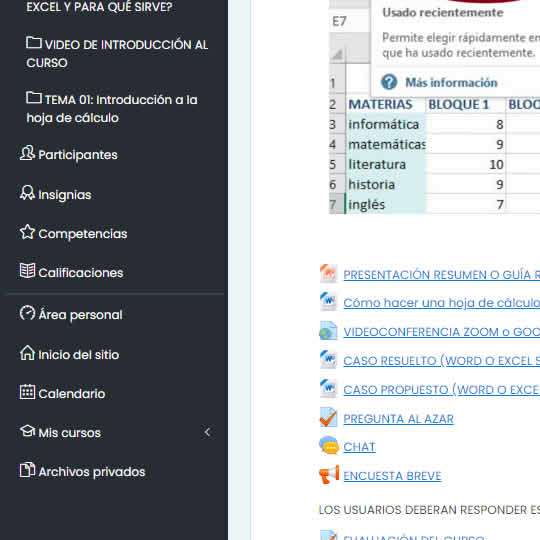Open VIDEO DE INTRODUCCIÓN AL CURSO section

click(117, 53)
